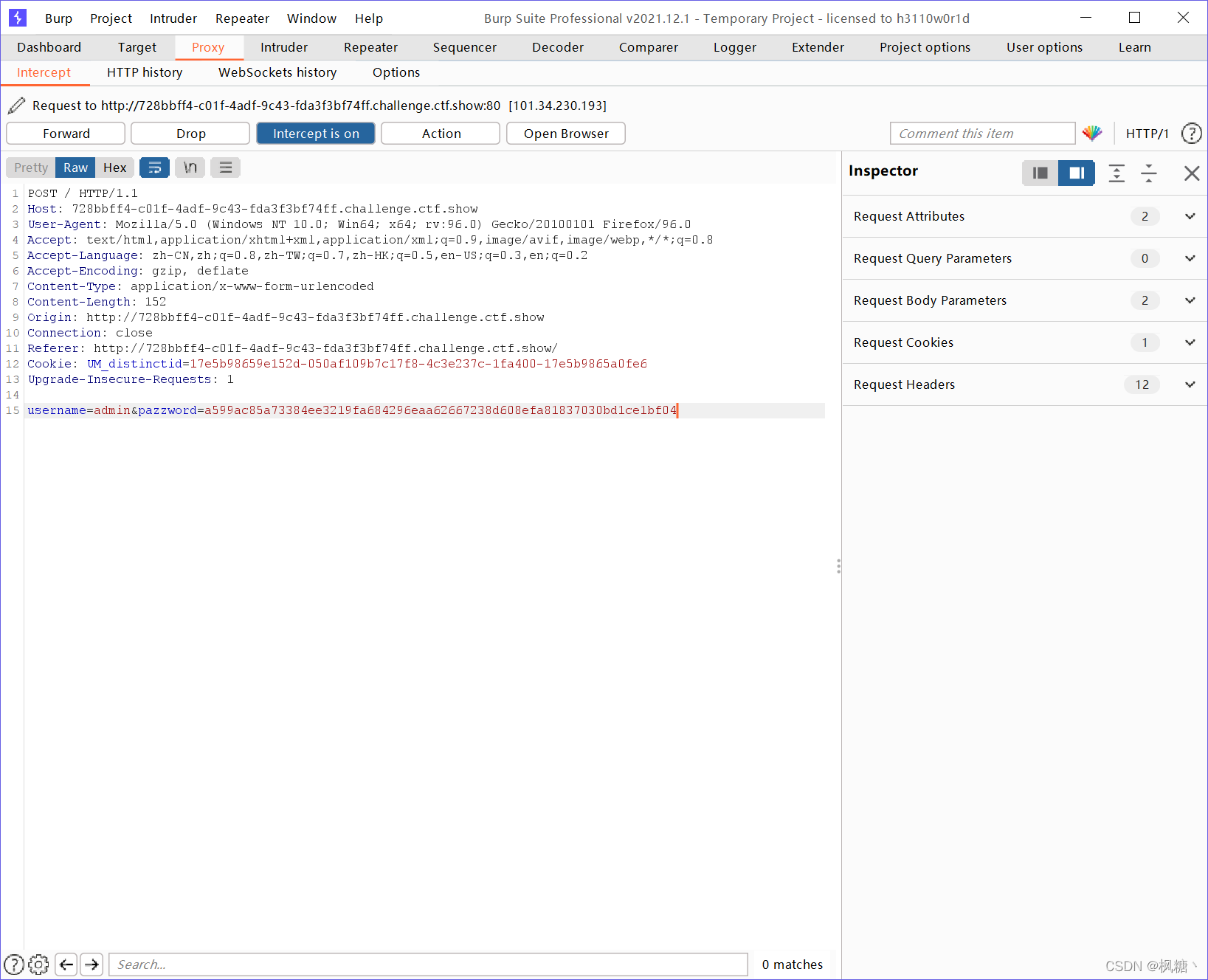
Task: Click the Cookie header line
Action: pyautogui.click(x=337, y=364)
